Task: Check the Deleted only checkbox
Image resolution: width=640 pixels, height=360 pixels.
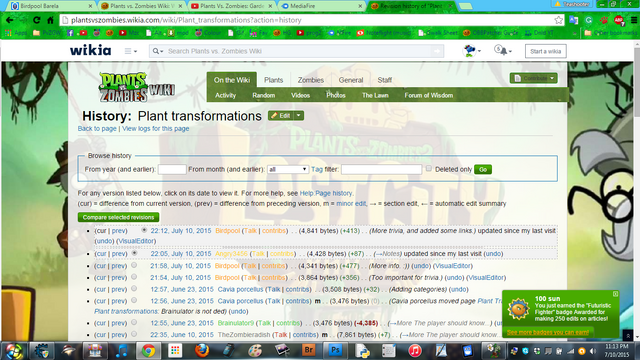Action: coord(429,168)
